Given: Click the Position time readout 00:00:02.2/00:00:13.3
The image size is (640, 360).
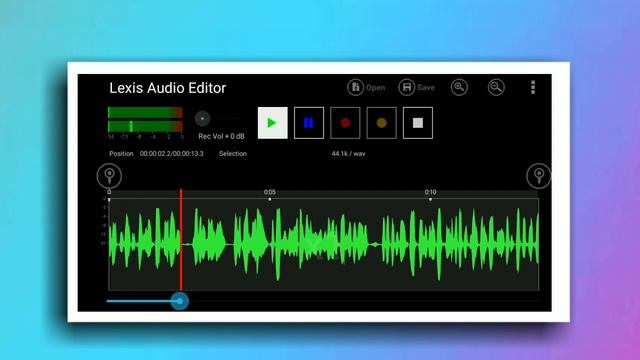Looking at the screenshot, I should (x=171, y=154).
